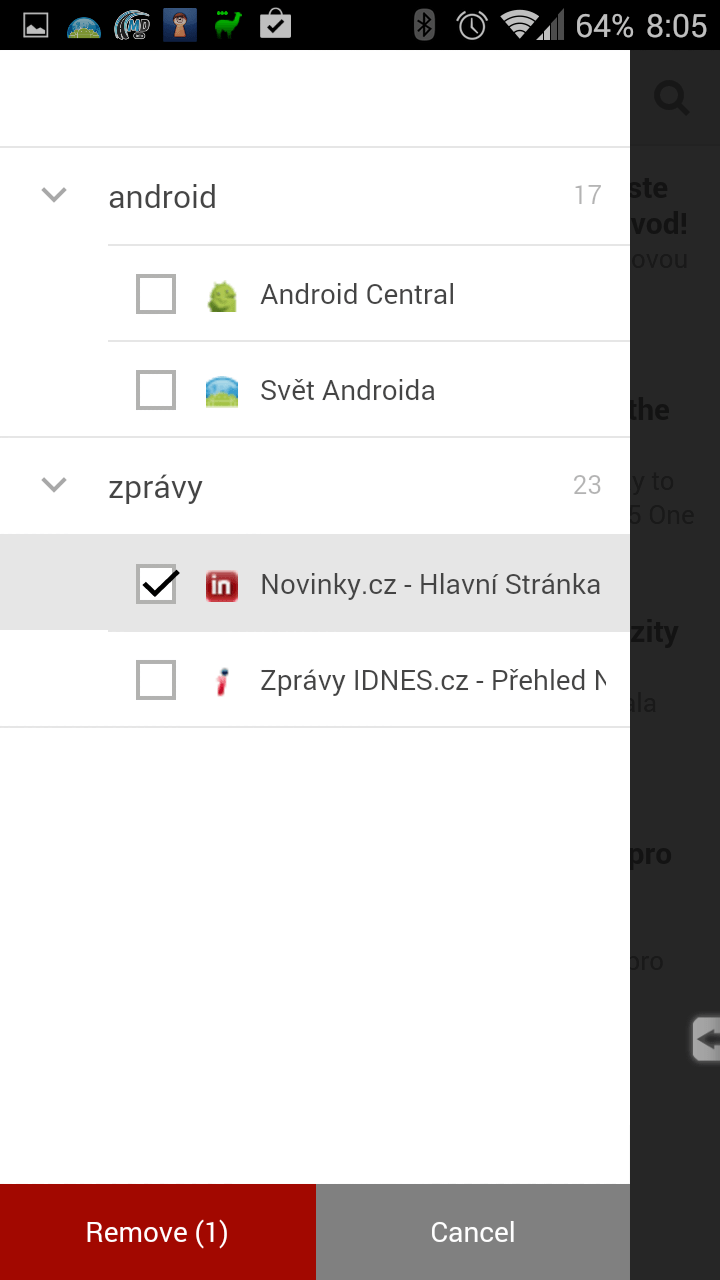The height and width of the screenshot is (1280, 720).
Task: Select the zprávy category label
Action: [155, 488]
